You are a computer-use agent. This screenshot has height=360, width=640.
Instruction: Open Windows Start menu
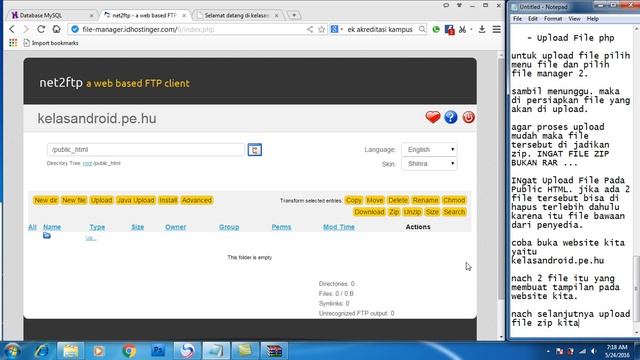coord(12,351)
